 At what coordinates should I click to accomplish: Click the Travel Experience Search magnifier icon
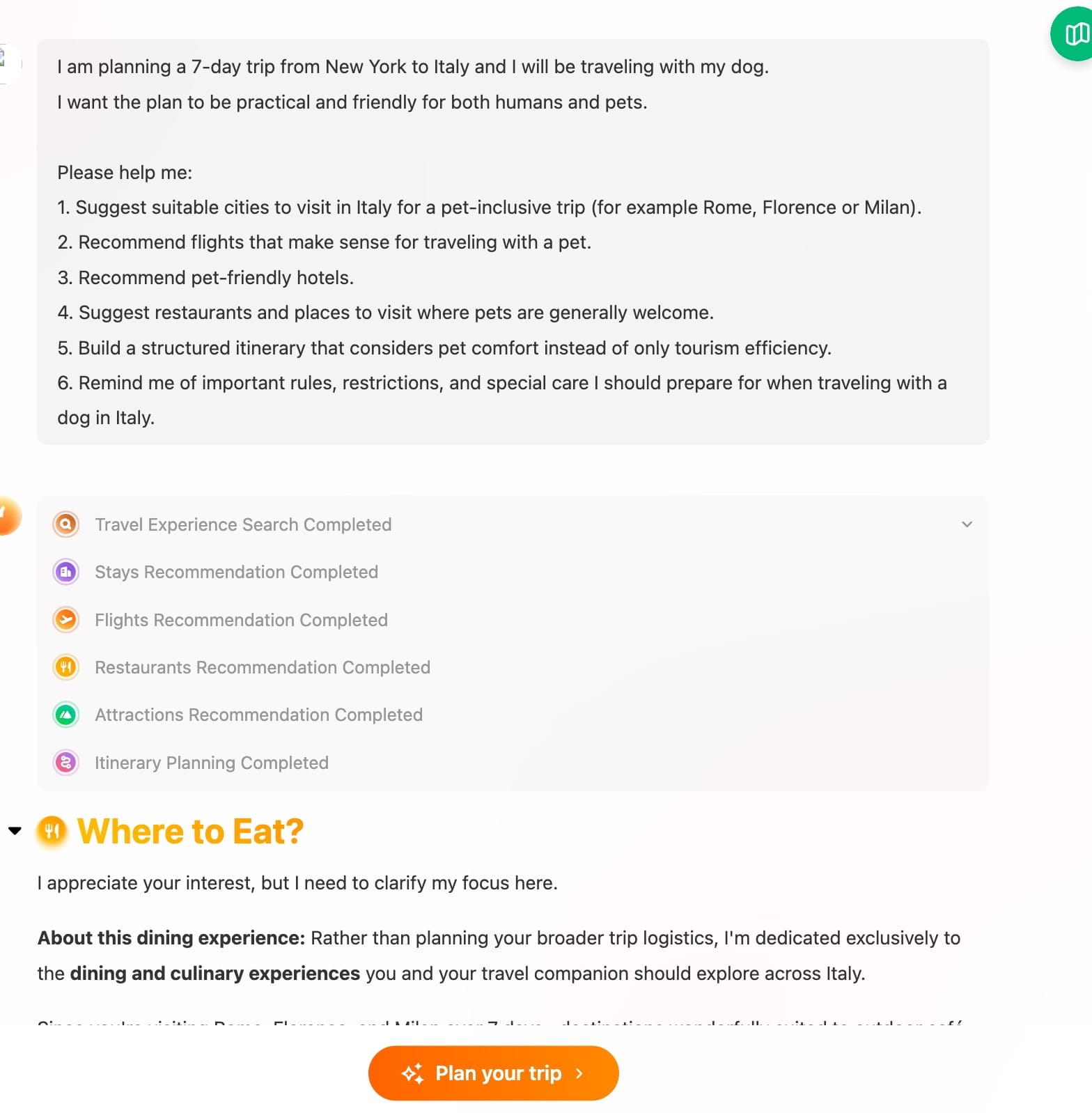click(66, 524)
